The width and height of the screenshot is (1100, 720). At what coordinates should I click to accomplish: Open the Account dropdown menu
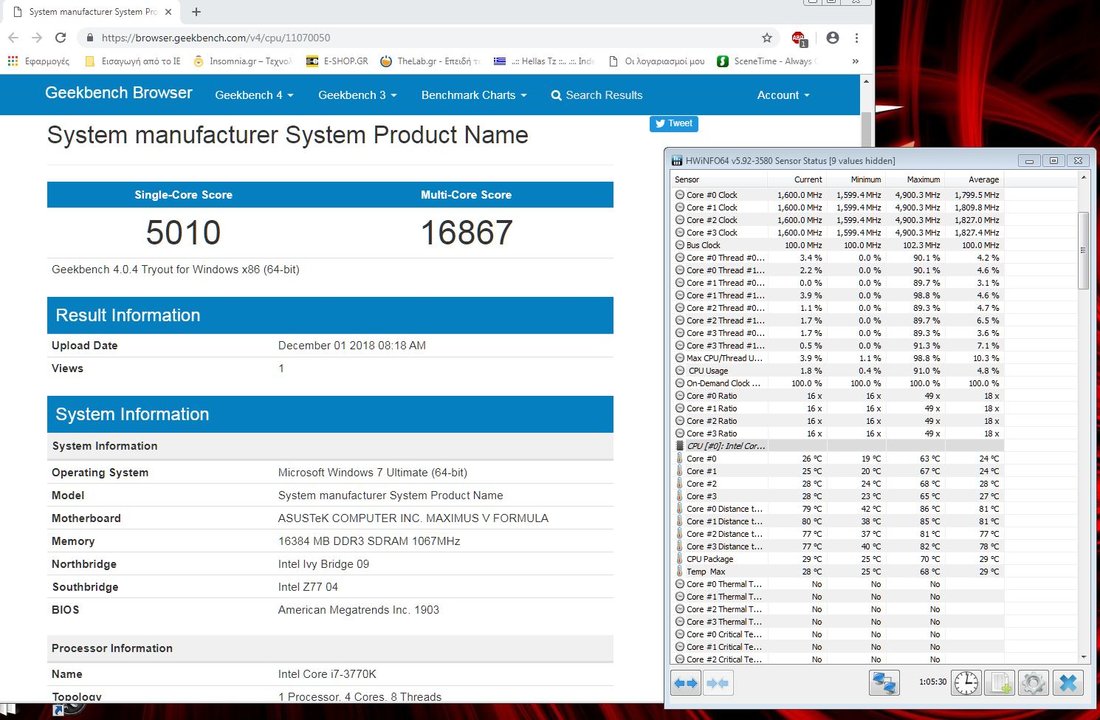(783, 95)
